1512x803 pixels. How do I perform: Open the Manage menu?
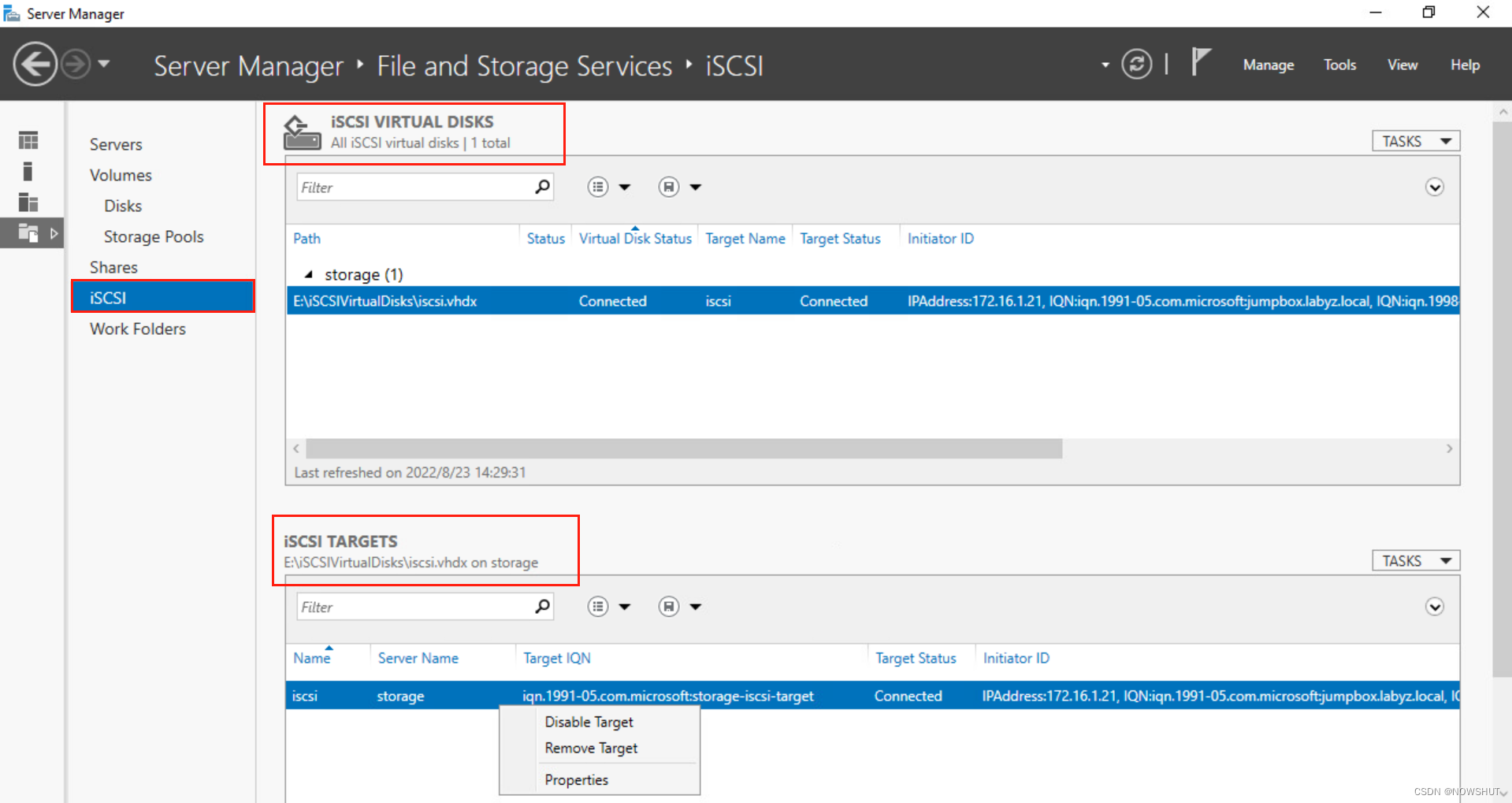[1269, 65]
